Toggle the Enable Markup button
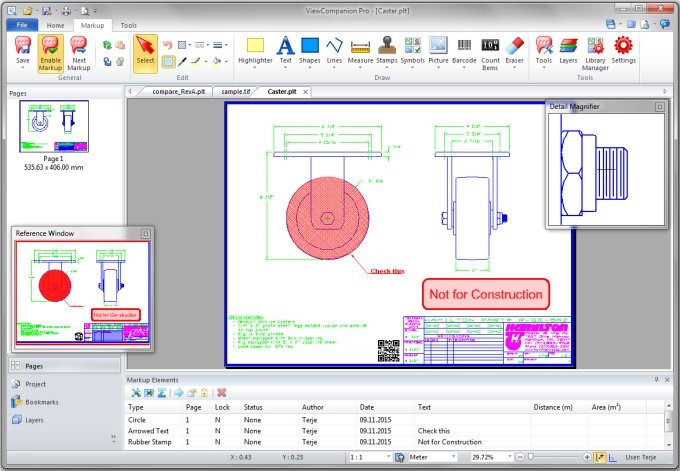 point(50,50)
